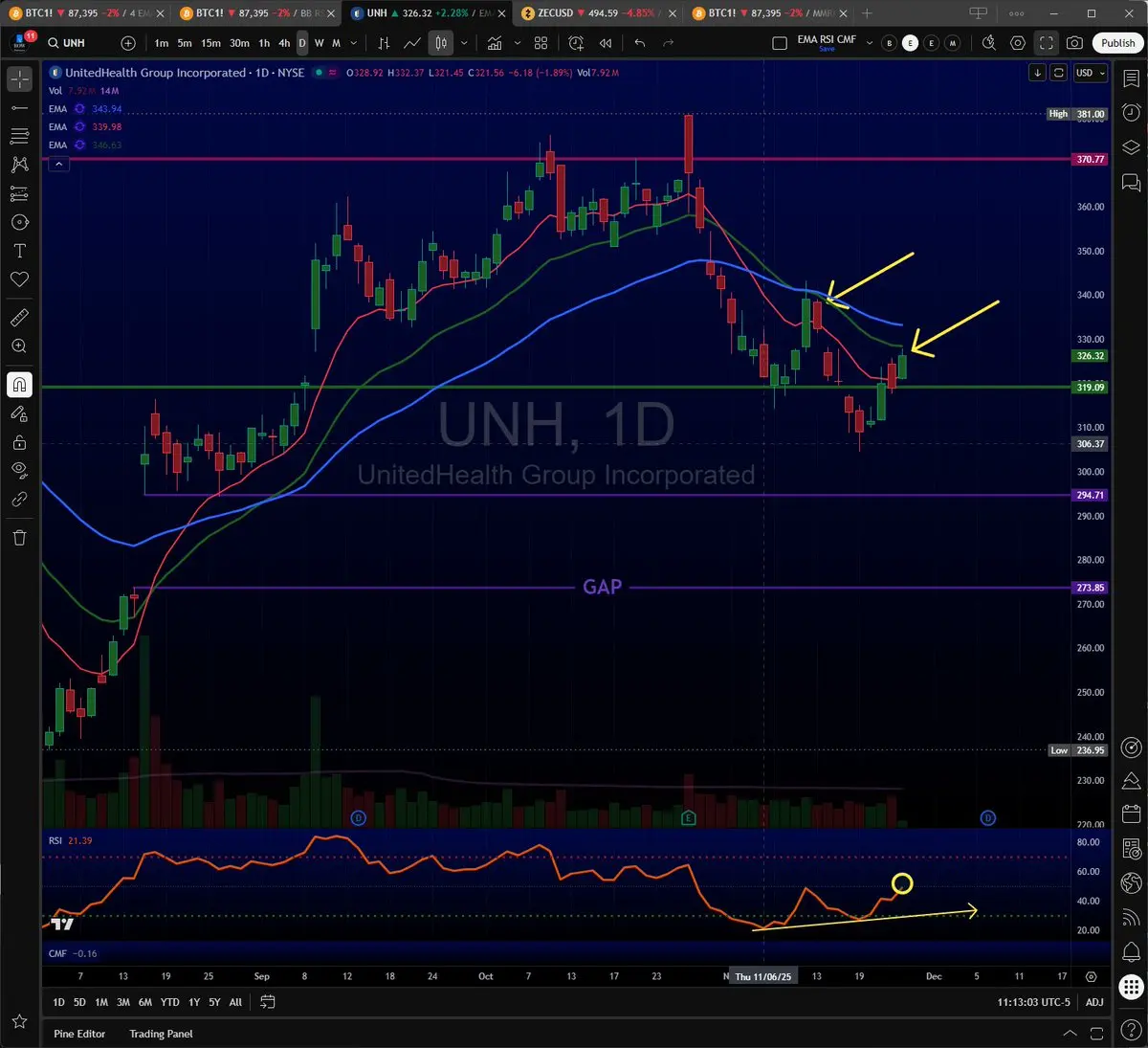Open the trend line drawing tool
This screenshot has height=1048, width=1148.
coord(19,108)
